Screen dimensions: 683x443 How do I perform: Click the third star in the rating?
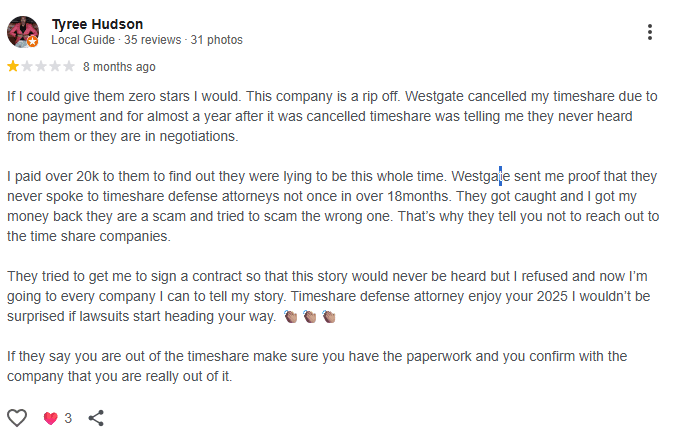41,67
